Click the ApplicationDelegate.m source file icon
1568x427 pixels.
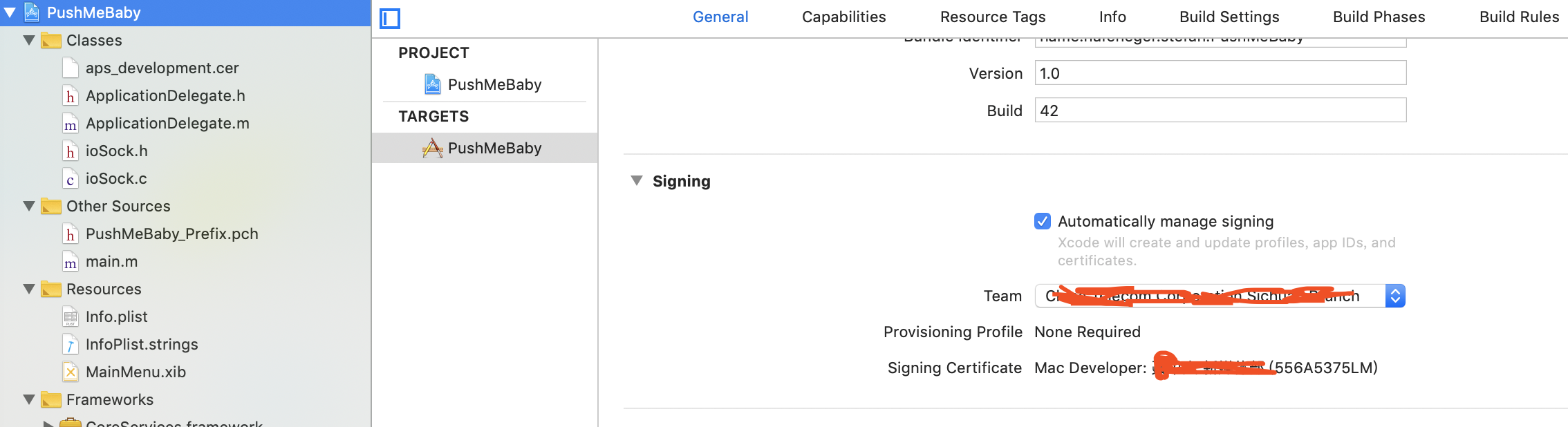point(70,124)
